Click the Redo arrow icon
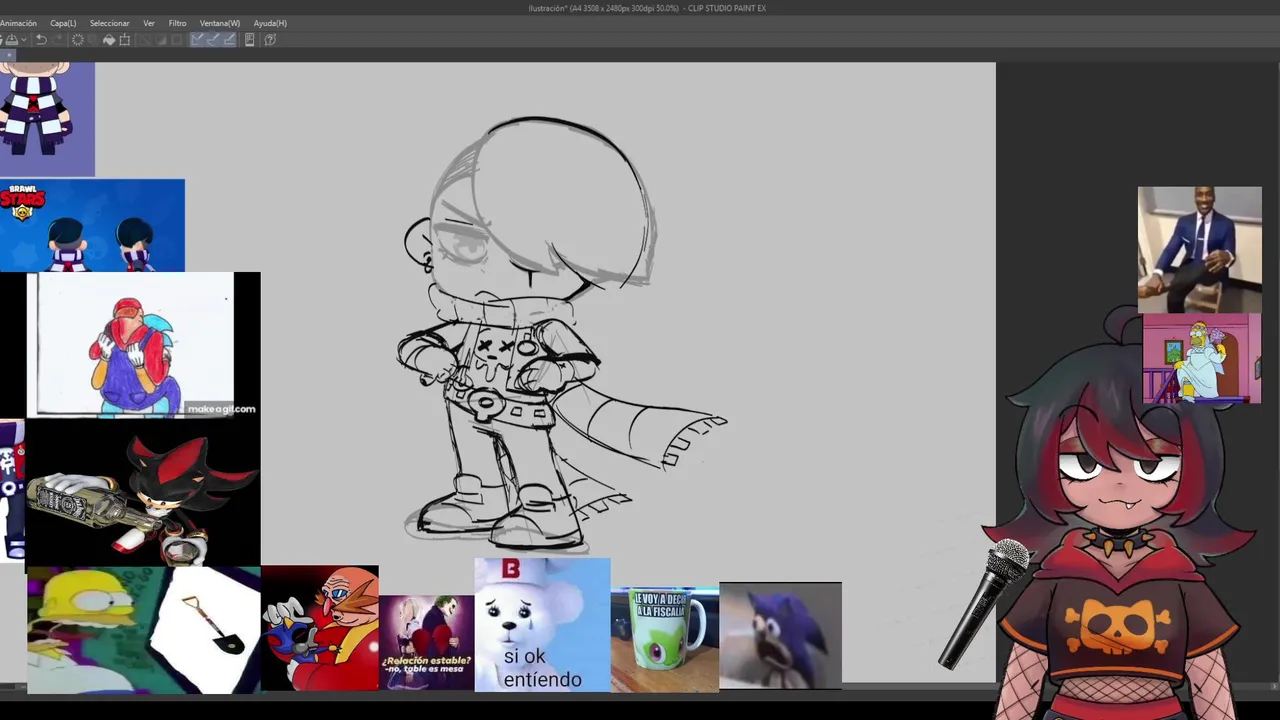 [58, 40]
